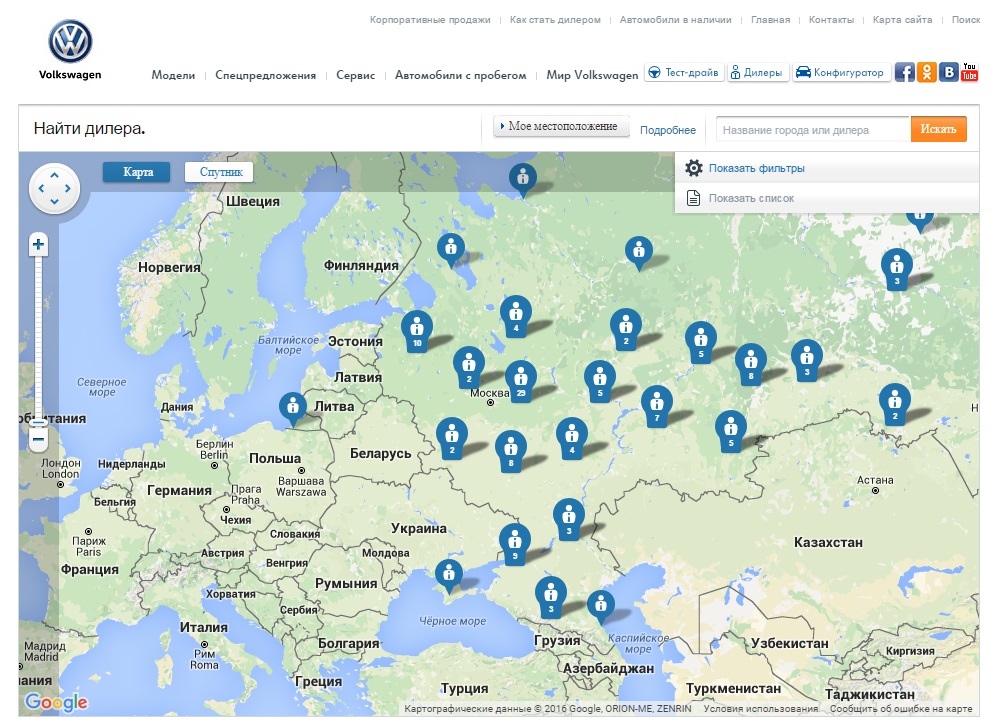Open the Модели menu
The width and height of the screenshot is (994, 725).
pos(173,75)
